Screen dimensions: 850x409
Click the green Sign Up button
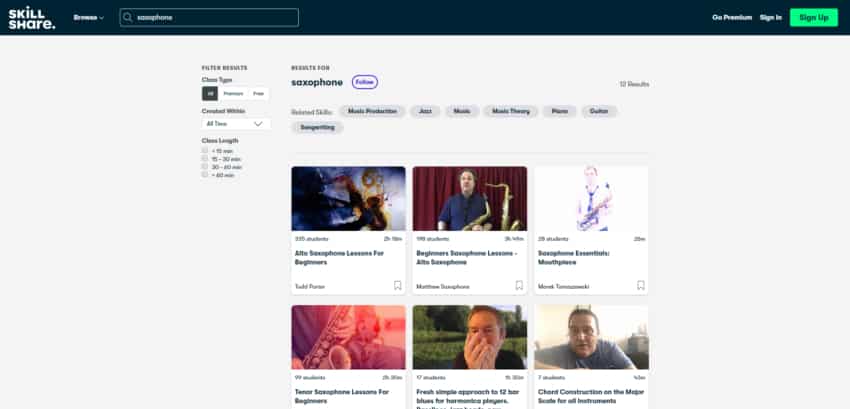813,17
